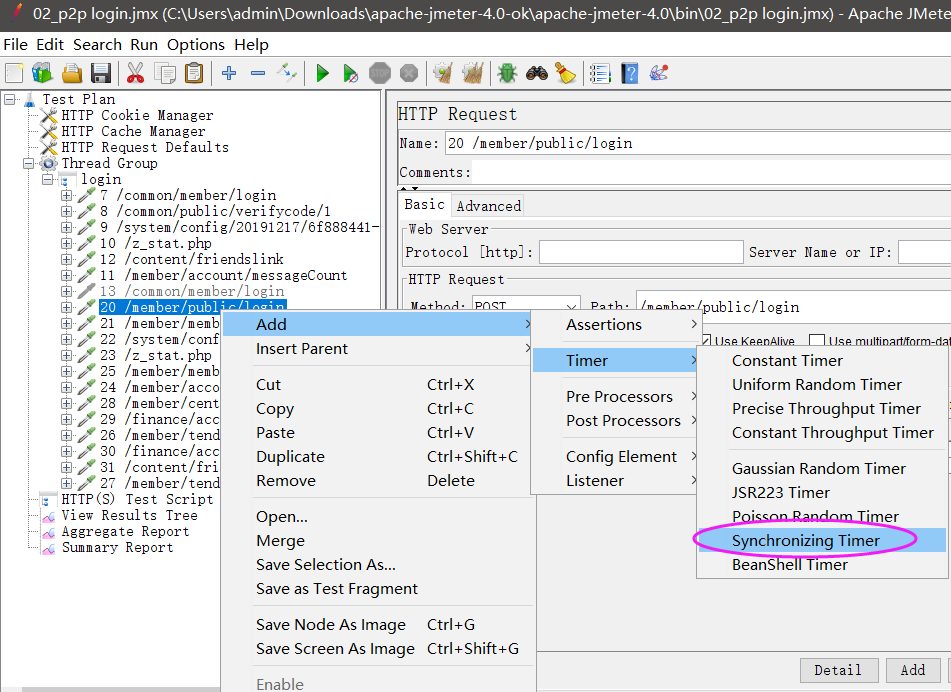Click the Protocol [http] input field
This screenshot has width=951, height=692.
point(641,252)
